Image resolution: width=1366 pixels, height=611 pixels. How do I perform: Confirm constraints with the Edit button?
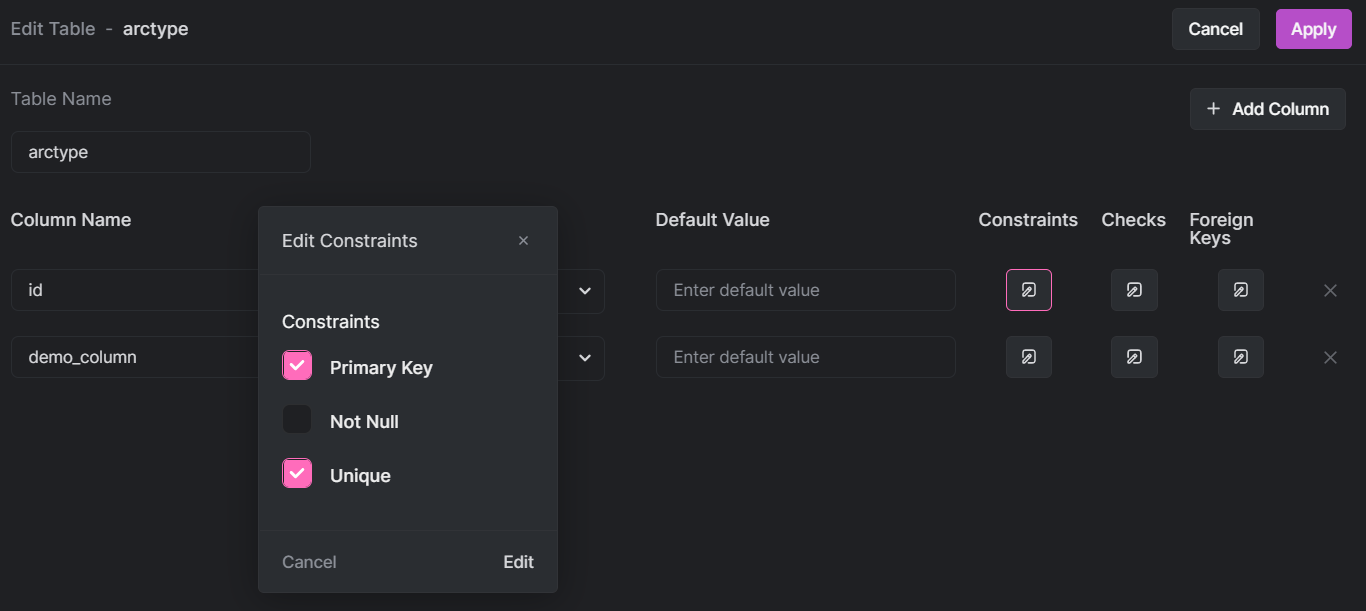point(518,562)
